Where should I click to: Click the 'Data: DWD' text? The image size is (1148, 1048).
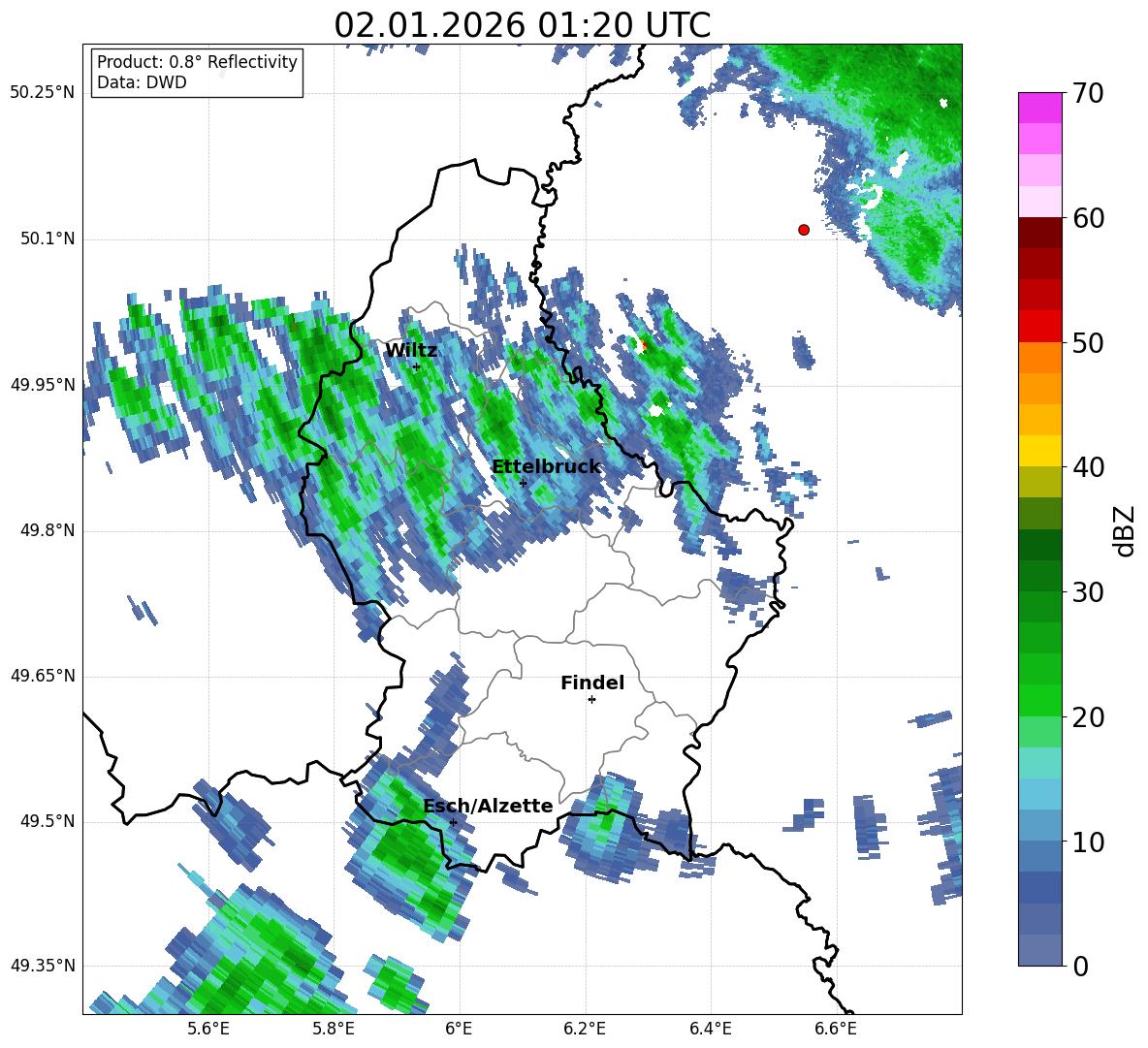tap(142, 82)
